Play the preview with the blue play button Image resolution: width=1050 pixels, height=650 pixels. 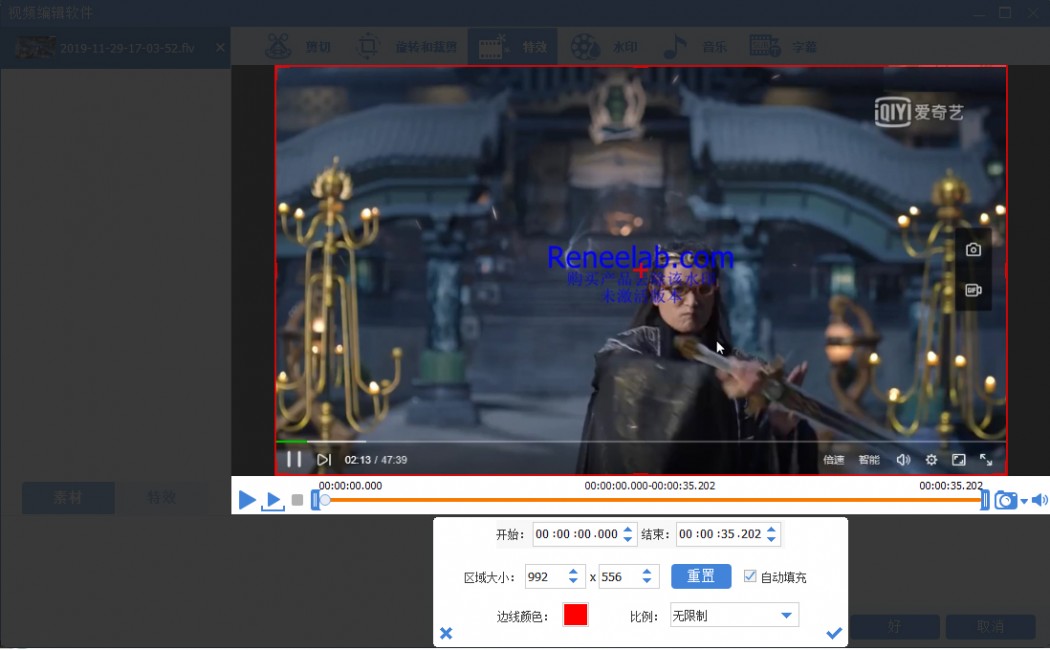(x=246, y=499)
